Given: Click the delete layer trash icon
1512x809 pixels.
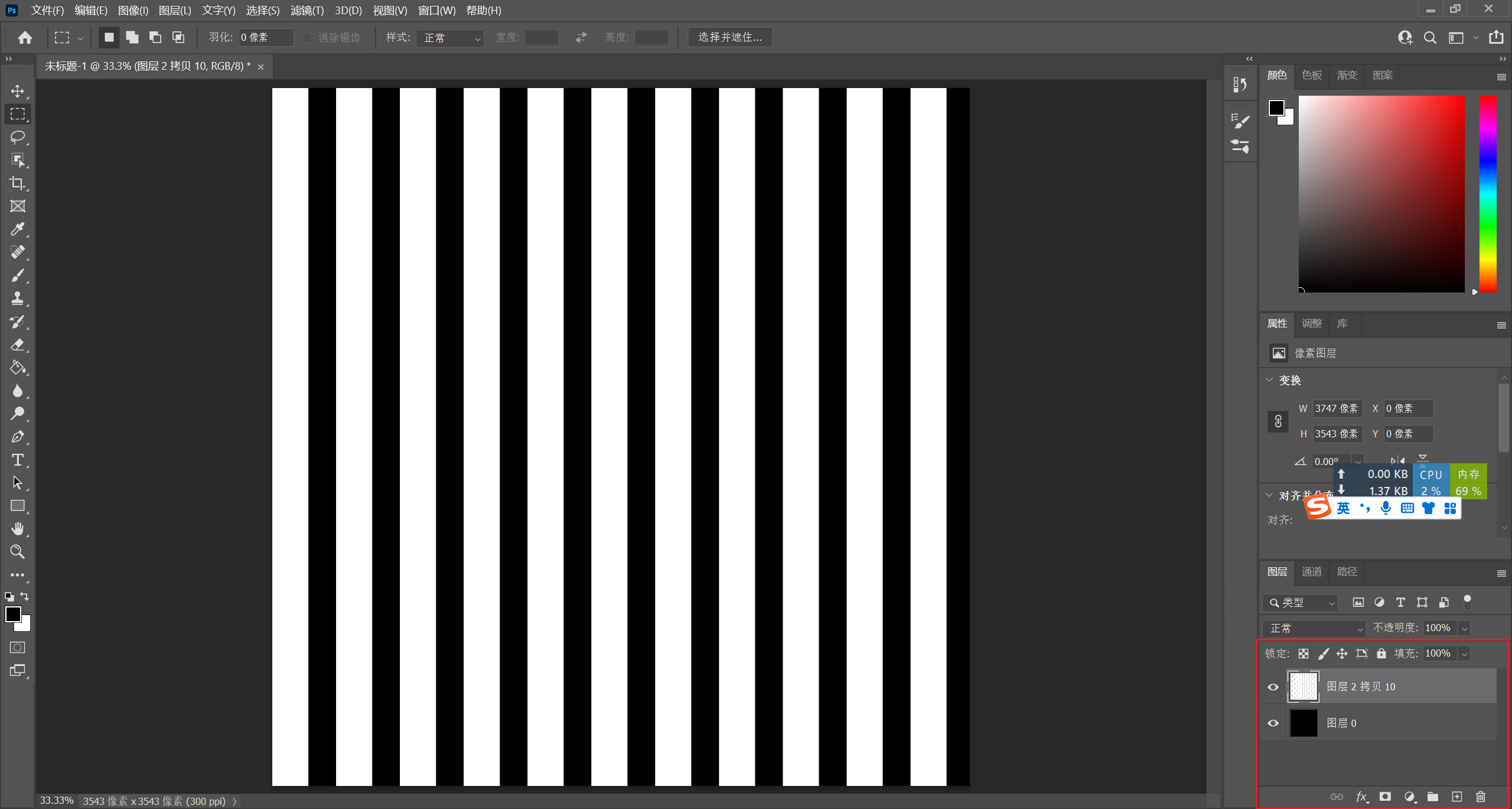Looking at the screenshot, I should coord(1480,797).
